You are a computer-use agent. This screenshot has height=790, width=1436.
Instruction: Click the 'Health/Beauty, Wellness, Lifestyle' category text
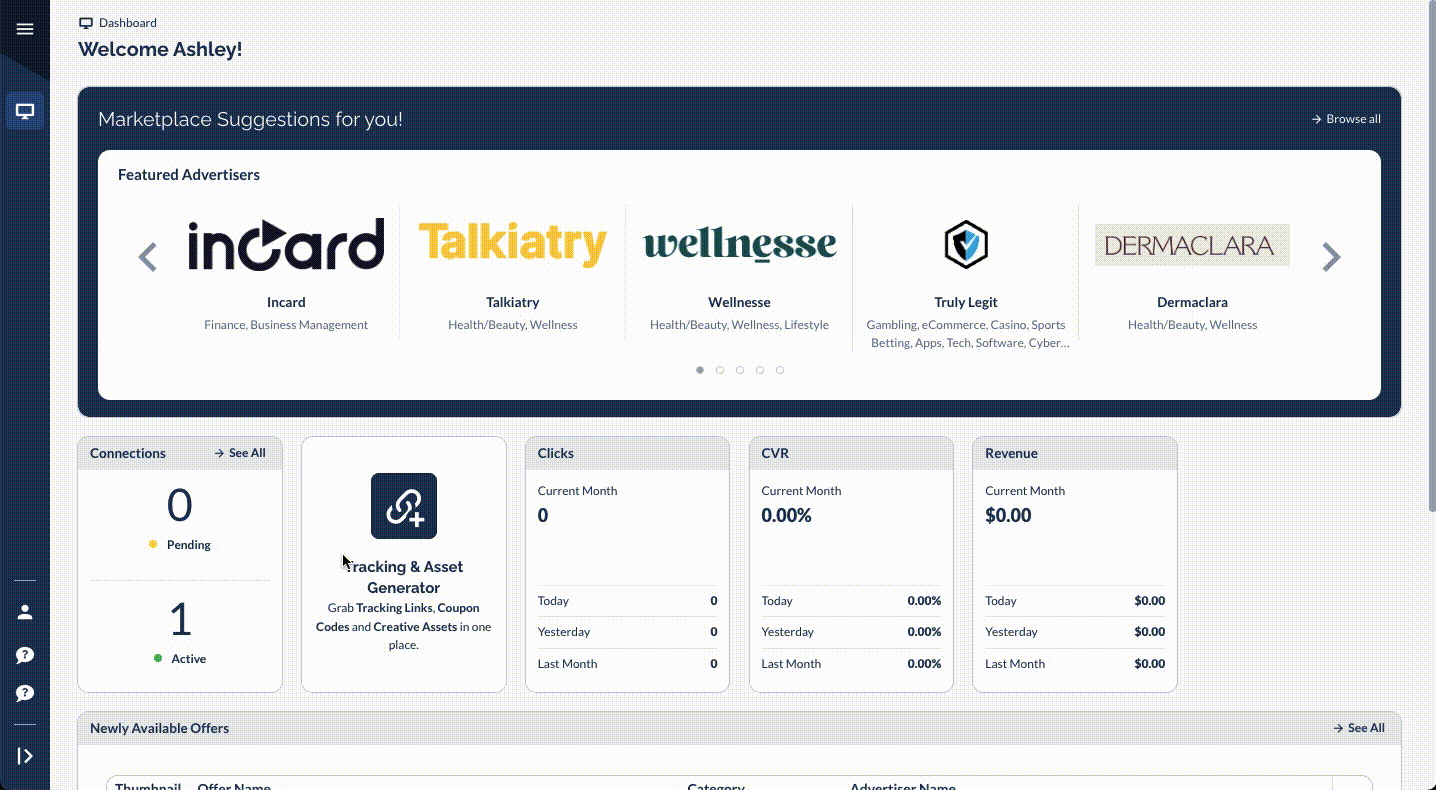pyautogui.click(x=739, y=325)
